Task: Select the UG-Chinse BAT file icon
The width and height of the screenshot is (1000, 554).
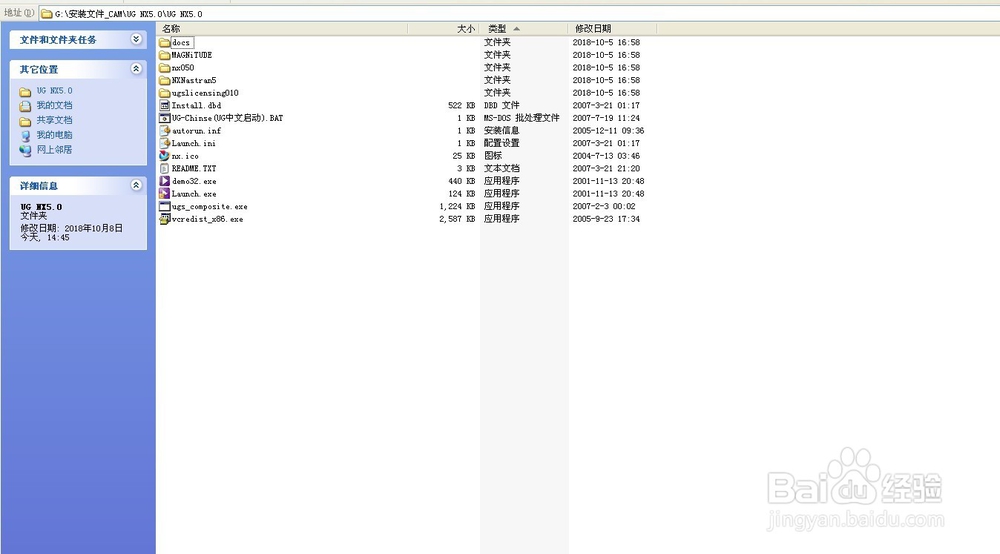Action: coord(165,118)
